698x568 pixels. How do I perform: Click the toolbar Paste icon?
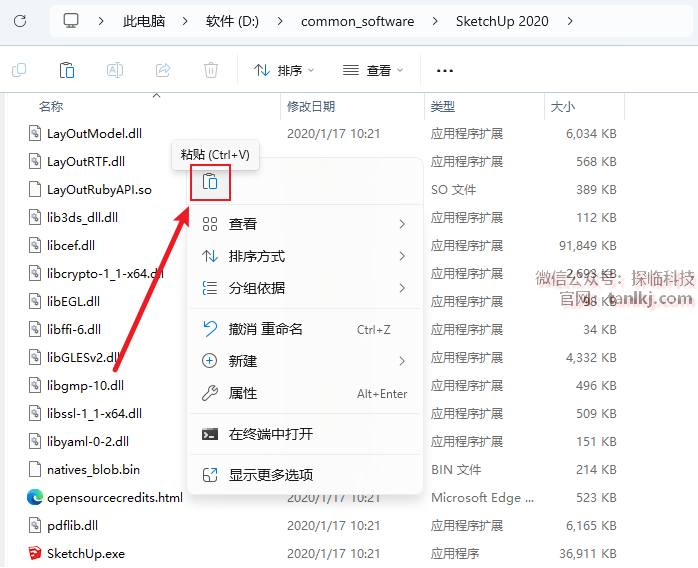66,70
